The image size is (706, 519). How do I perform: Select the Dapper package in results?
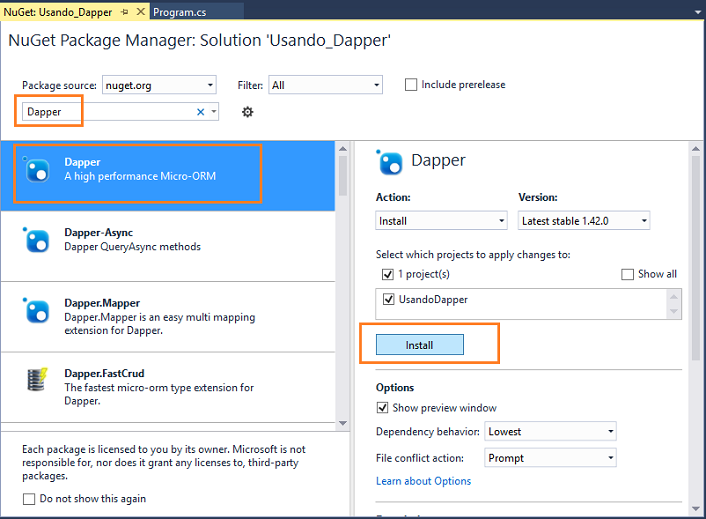[167, 176]
